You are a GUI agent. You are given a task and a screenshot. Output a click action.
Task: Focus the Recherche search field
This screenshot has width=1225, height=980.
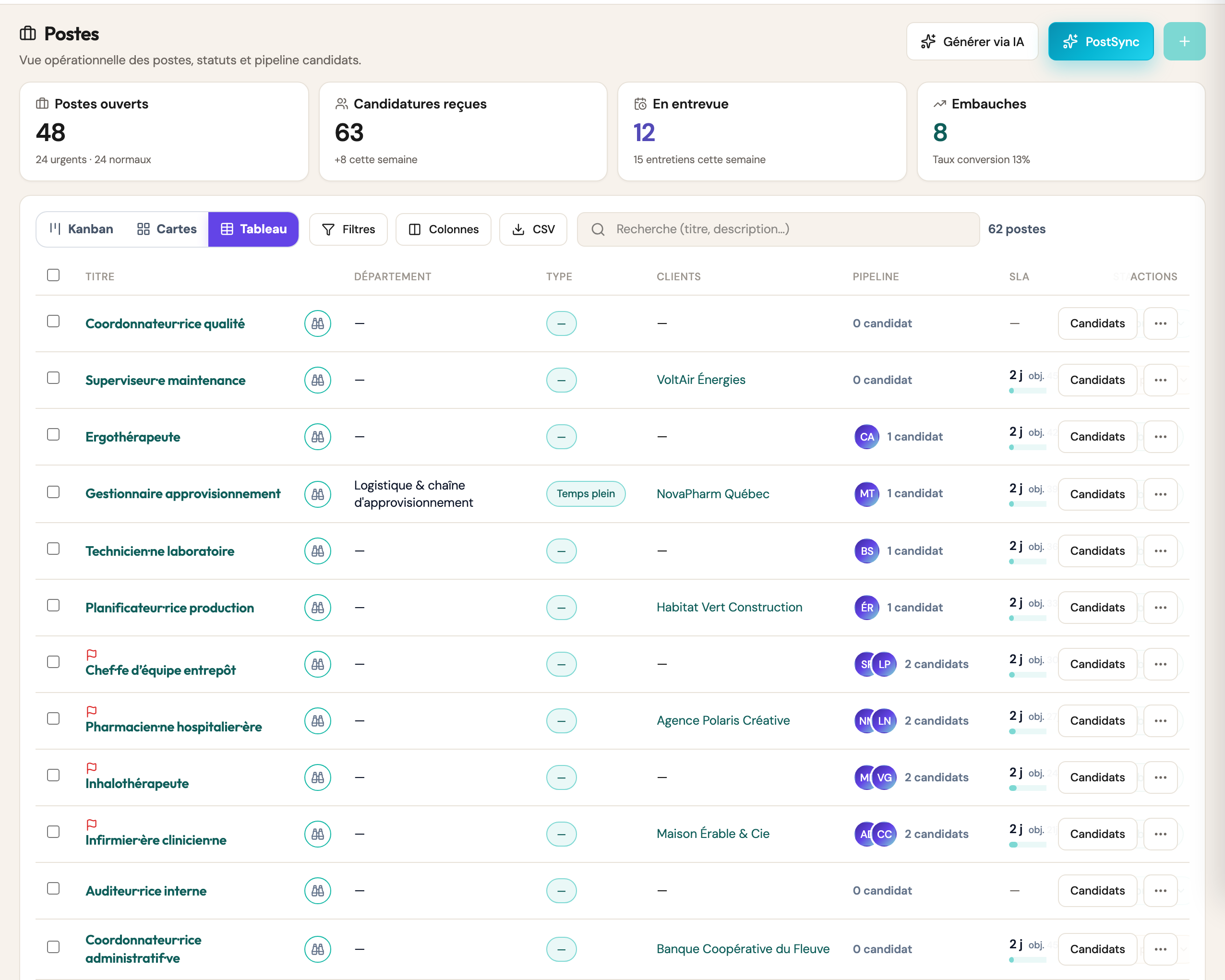[778, 229]
